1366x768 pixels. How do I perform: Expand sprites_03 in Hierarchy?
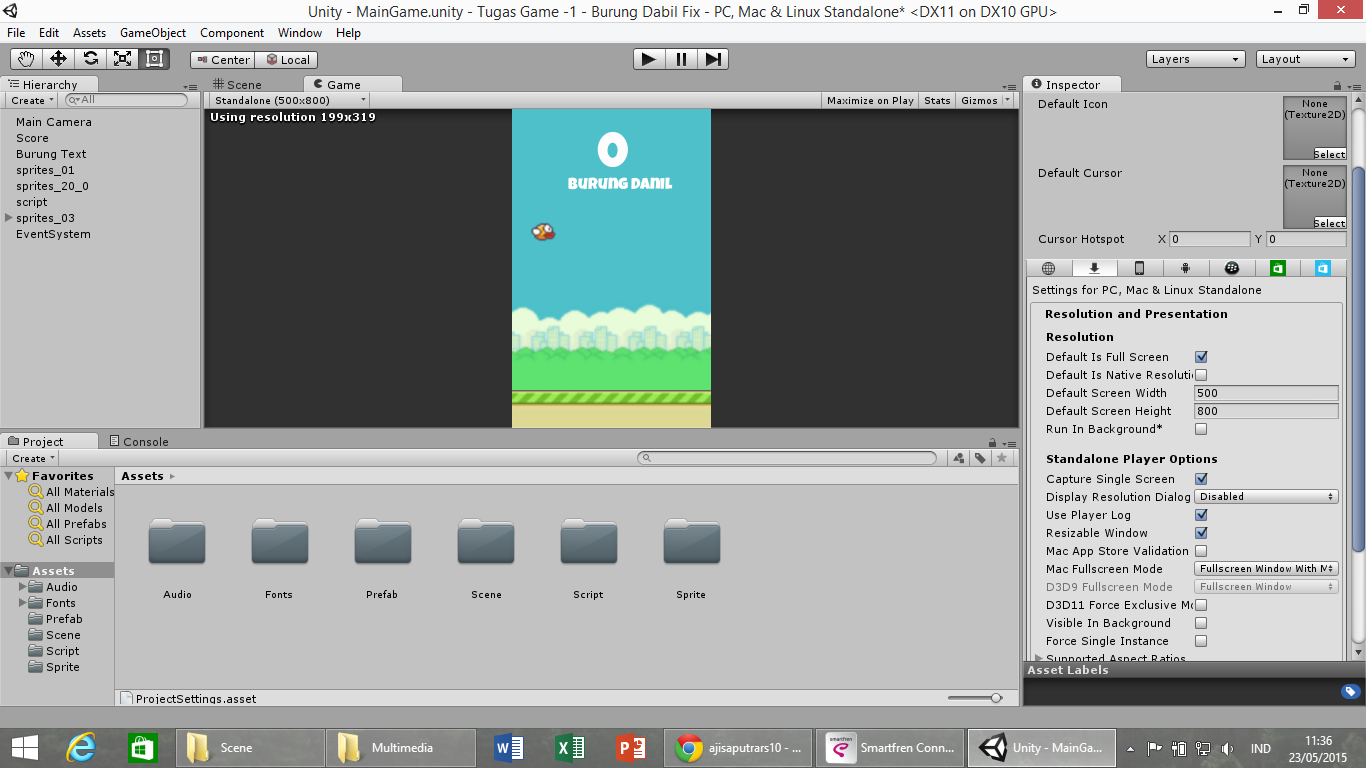(9, 218)
